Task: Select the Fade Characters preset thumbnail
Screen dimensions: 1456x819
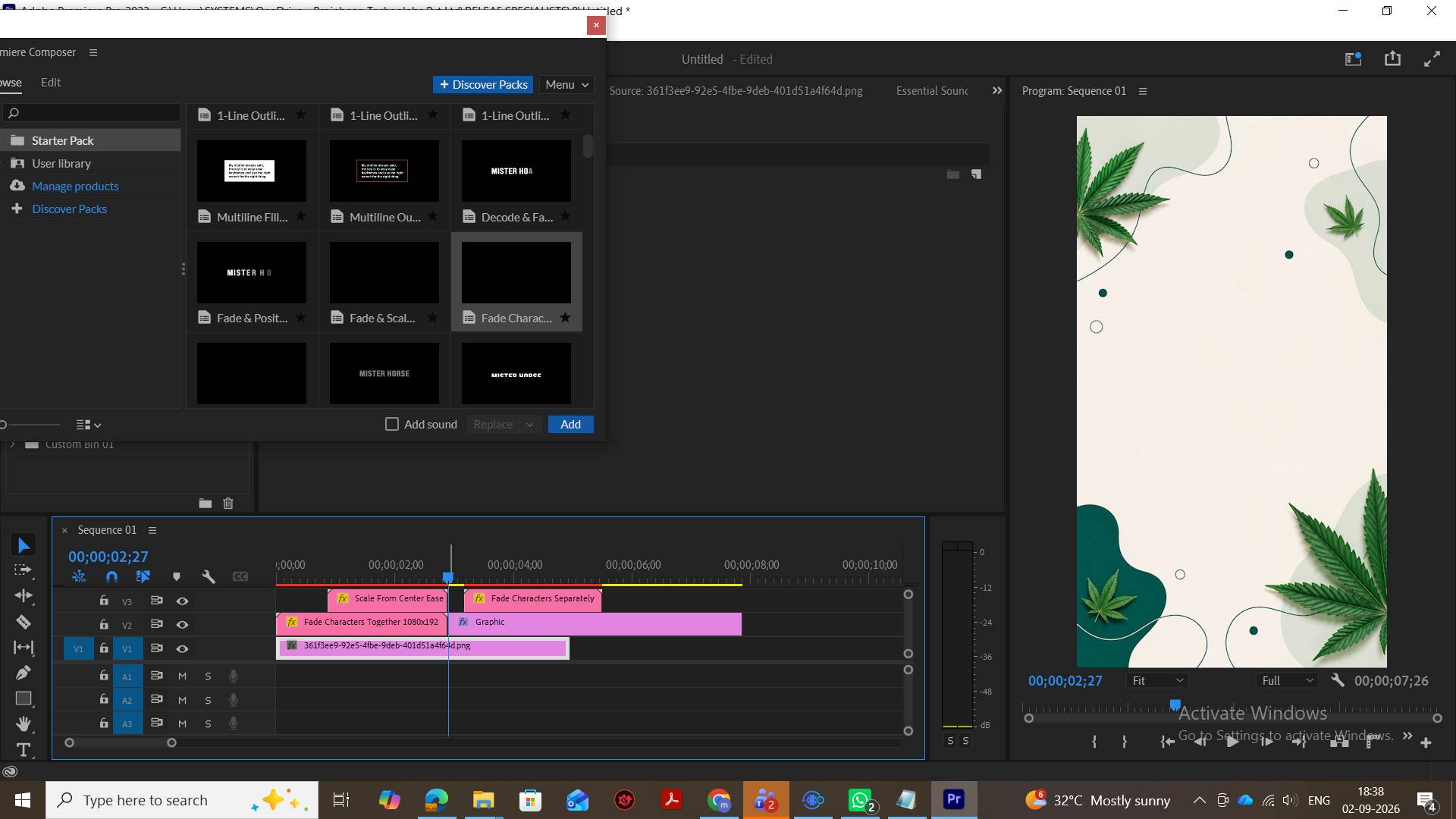Action: click(516, 272)
